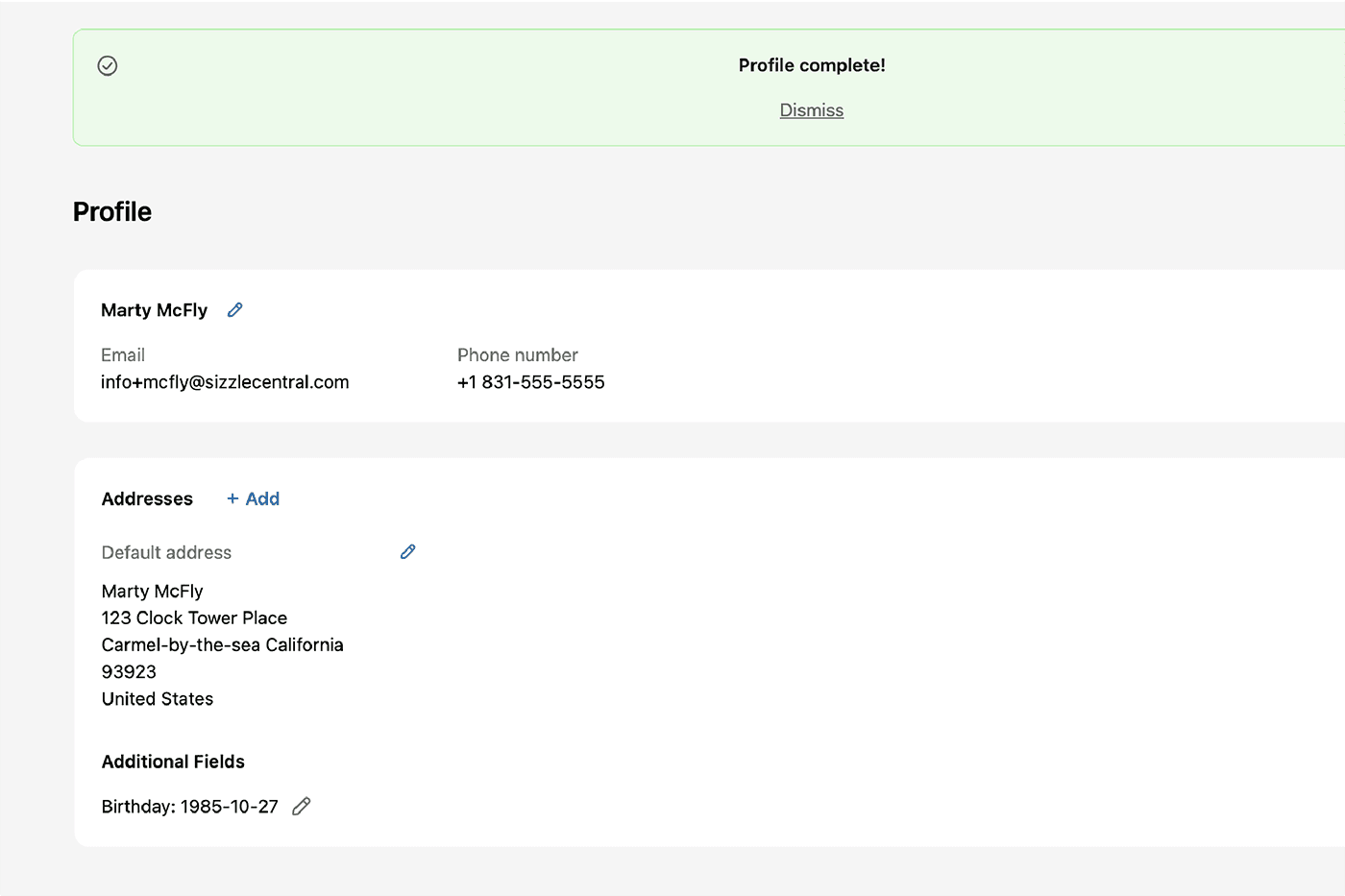This screenshot has width=1345, height=896.
Task: Select the ZIP code 93923
Action: tap(129, 671)
